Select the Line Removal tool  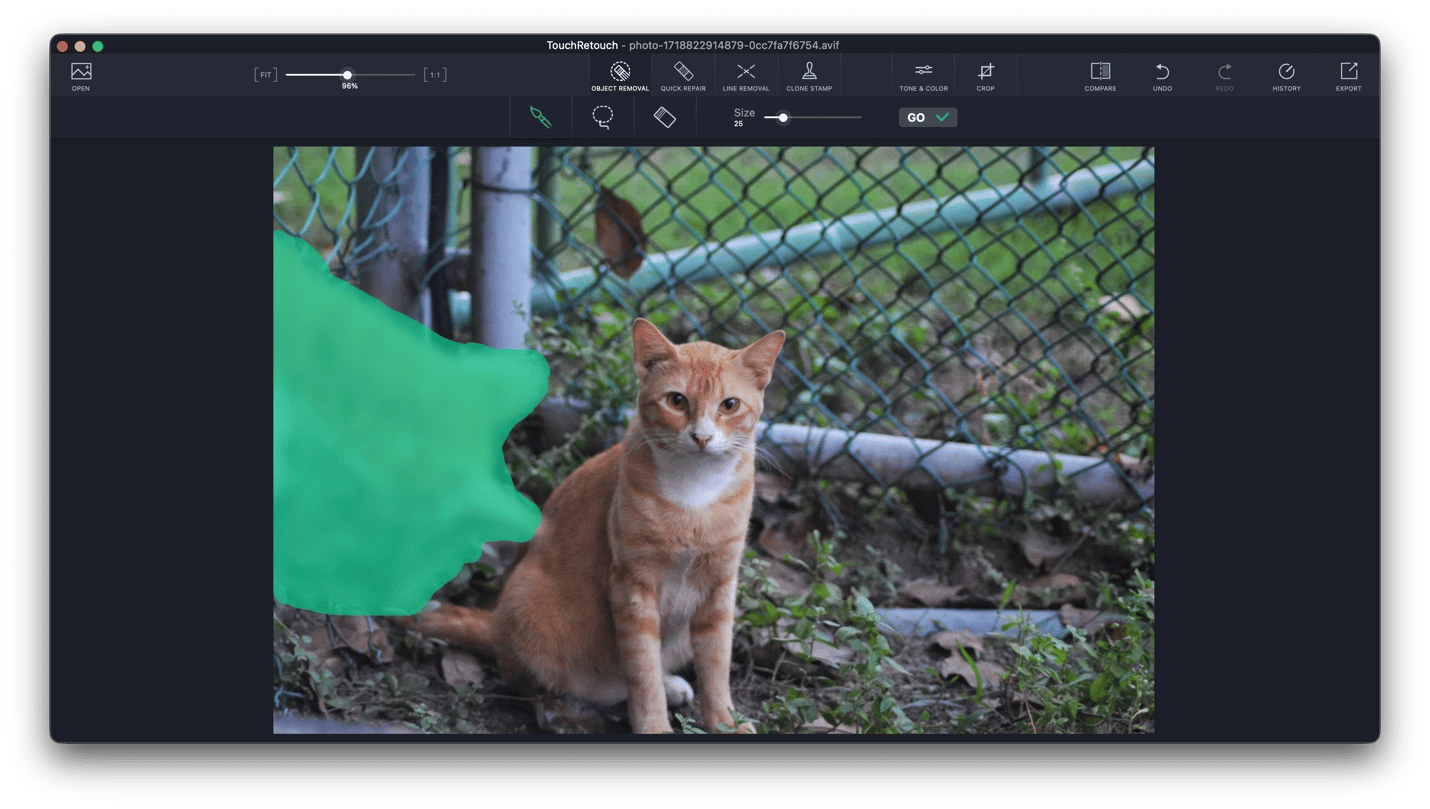point(746,76)
